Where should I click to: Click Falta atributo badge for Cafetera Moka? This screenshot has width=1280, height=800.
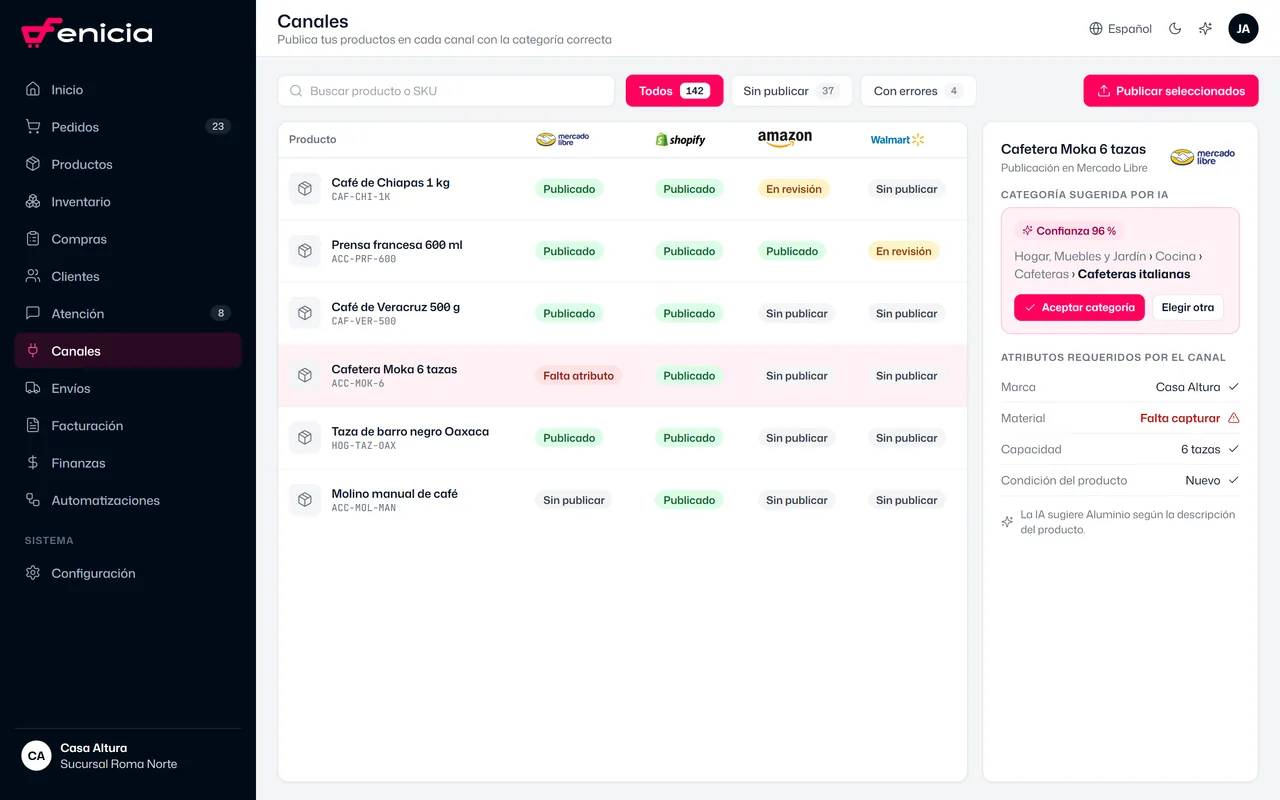point(578,376)
